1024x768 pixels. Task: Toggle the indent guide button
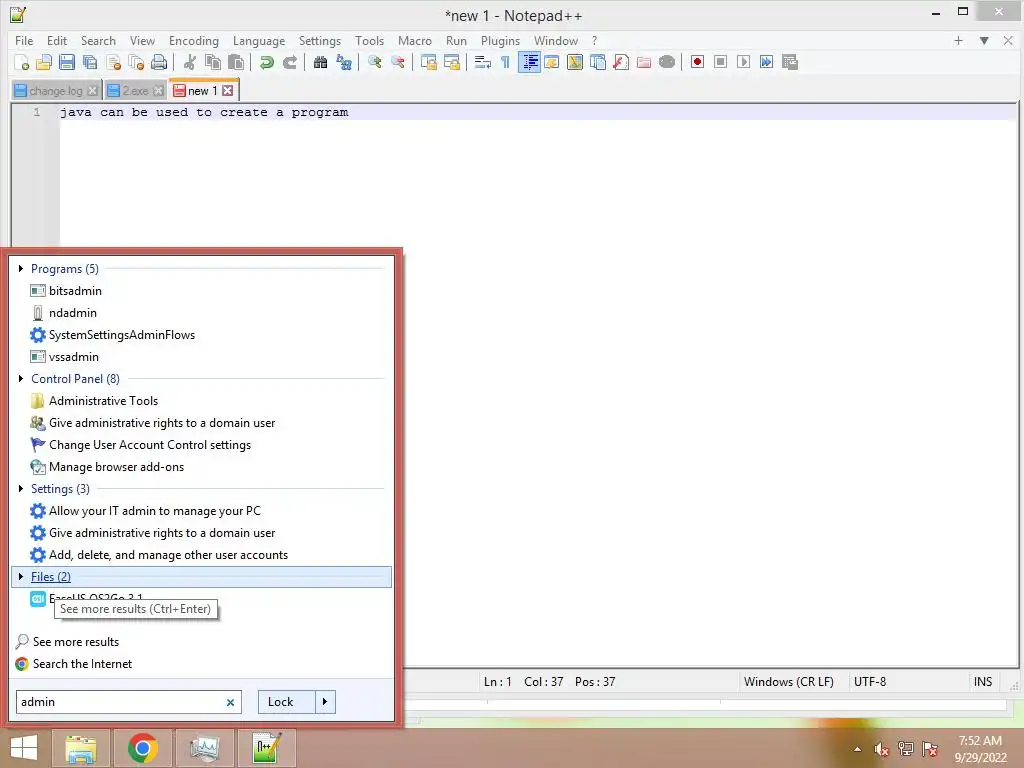point(529,62)
